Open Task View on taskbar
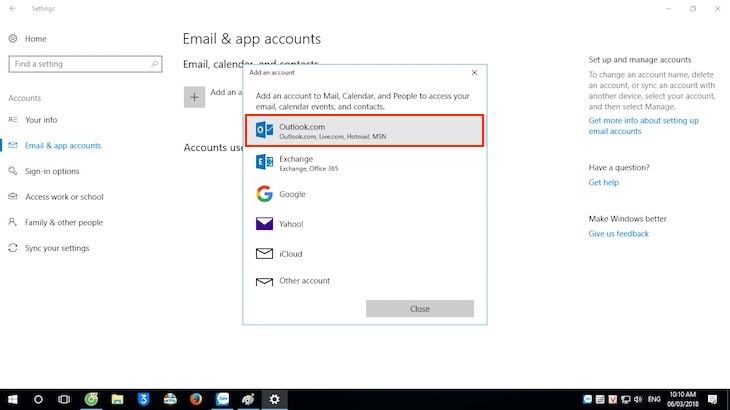The height and width of the screenshot is (410, 730). click(64, 399)
